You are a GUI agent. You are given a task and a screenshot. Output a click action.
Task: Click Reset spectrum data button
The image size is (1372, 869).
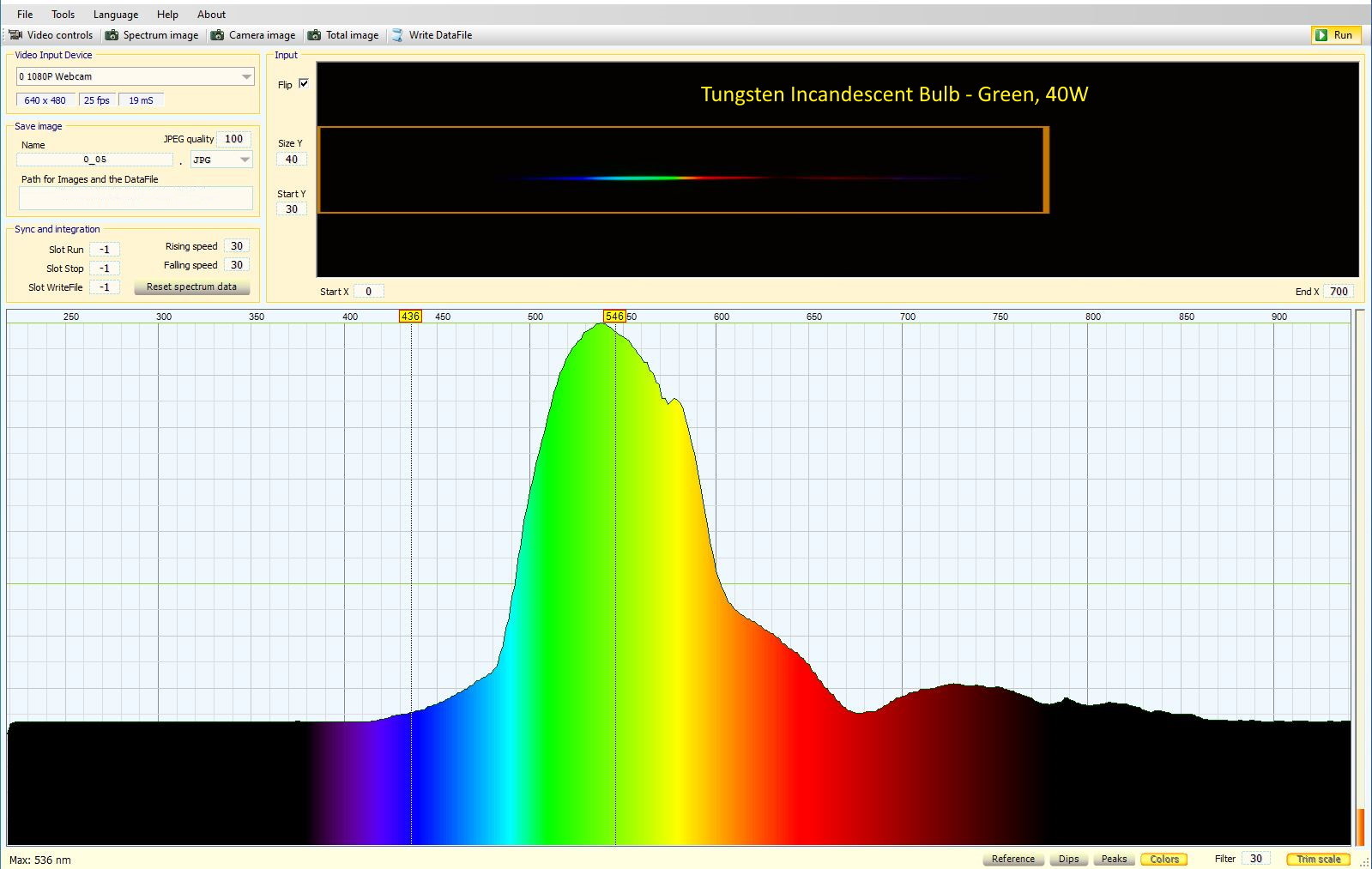point(191,287)
